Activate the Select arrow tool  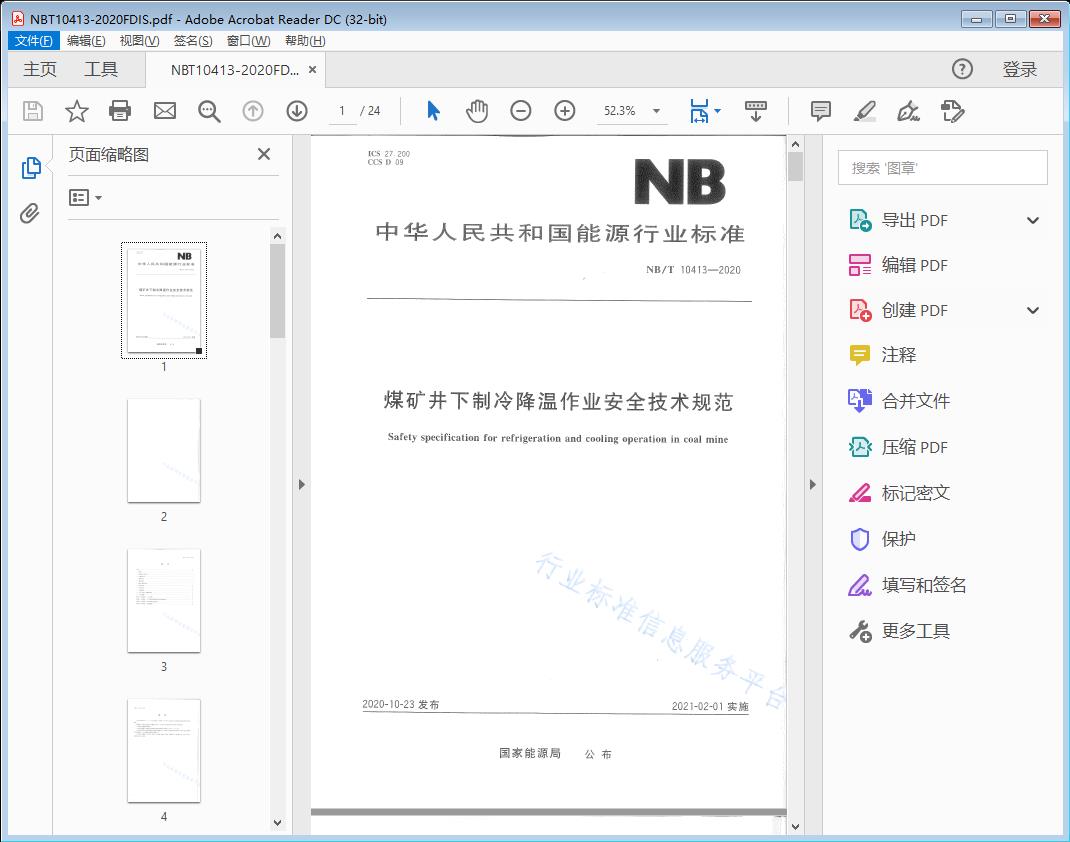point(433,111)
